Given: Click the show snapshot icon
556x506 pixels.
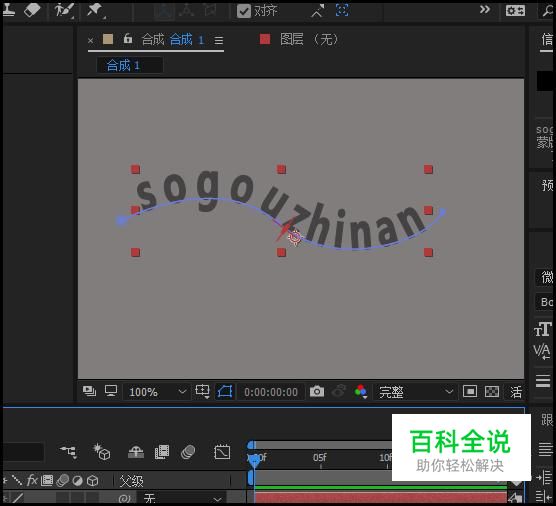Looking at the screenshot, I should (x=339, y=391).
